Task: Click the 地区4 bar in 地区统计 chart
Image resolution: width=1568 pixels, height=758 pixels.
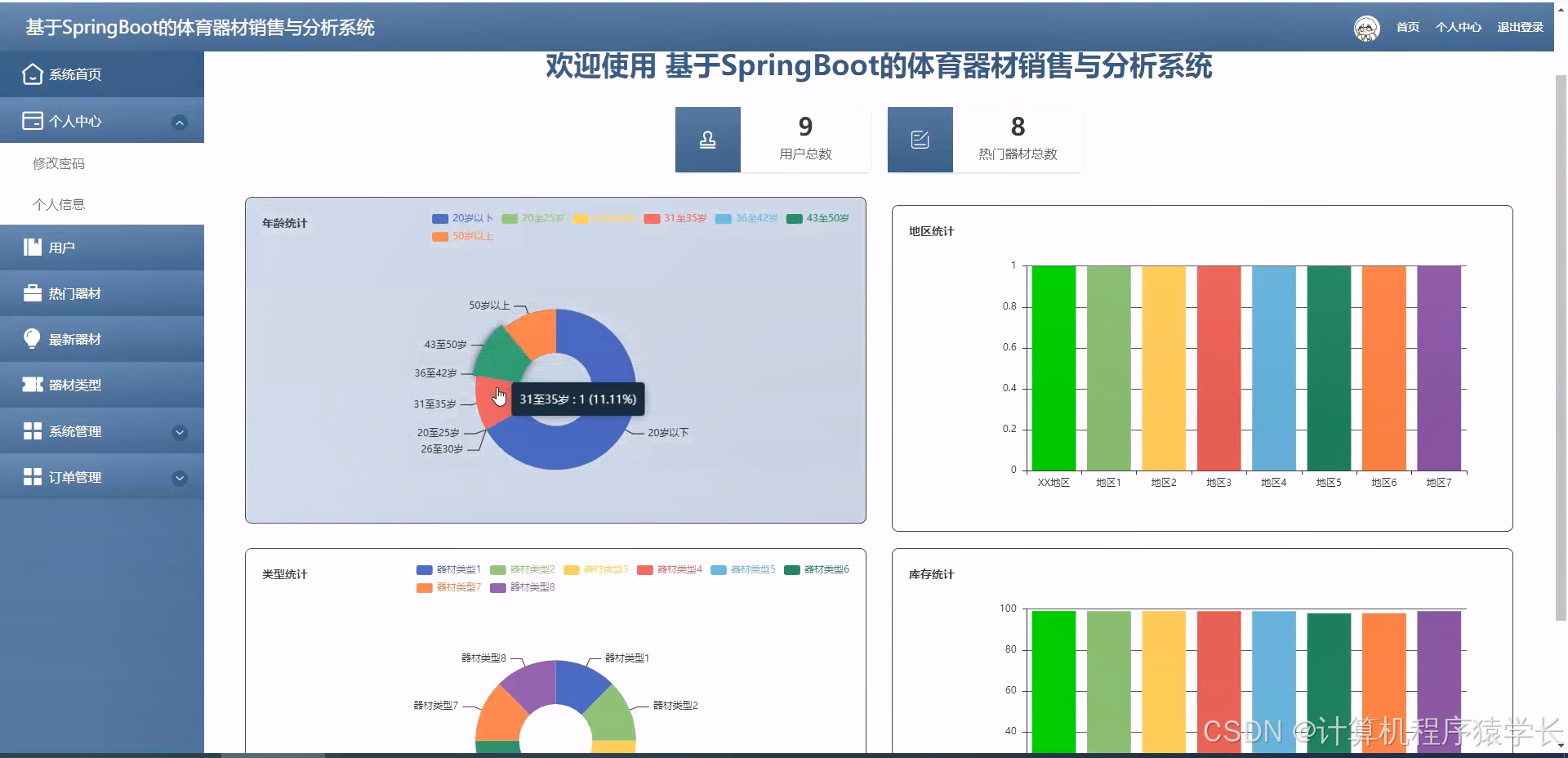Action: (x=1273, y=368)
